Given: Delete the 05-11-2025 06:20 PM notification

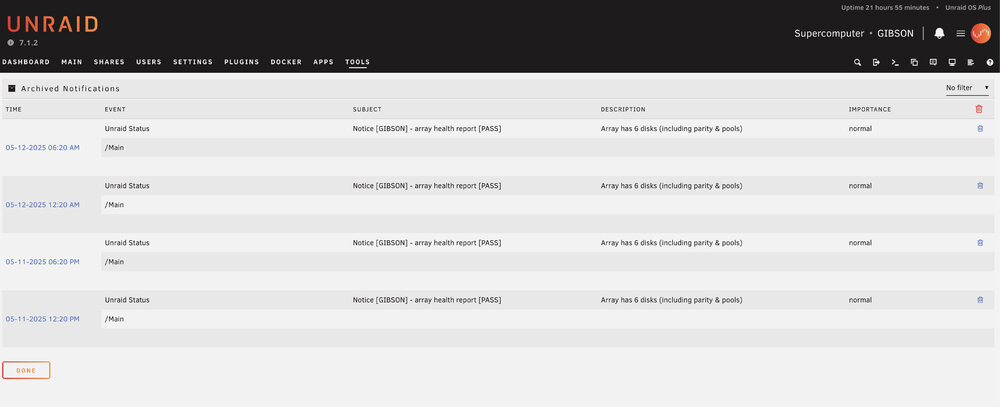Looking at the screenshot, I should [980, 243].
